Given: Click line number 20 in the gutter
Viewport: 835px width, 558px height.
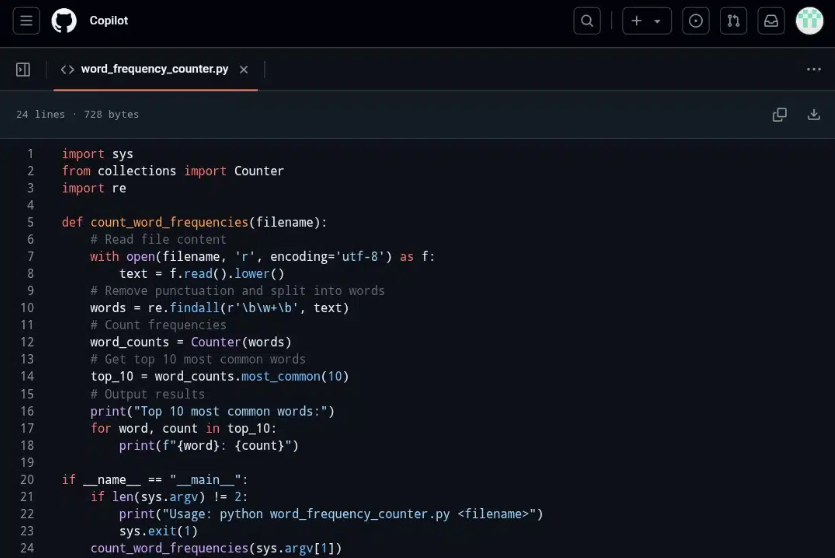Looking at the screenshot, I should (x=27, y=480).
